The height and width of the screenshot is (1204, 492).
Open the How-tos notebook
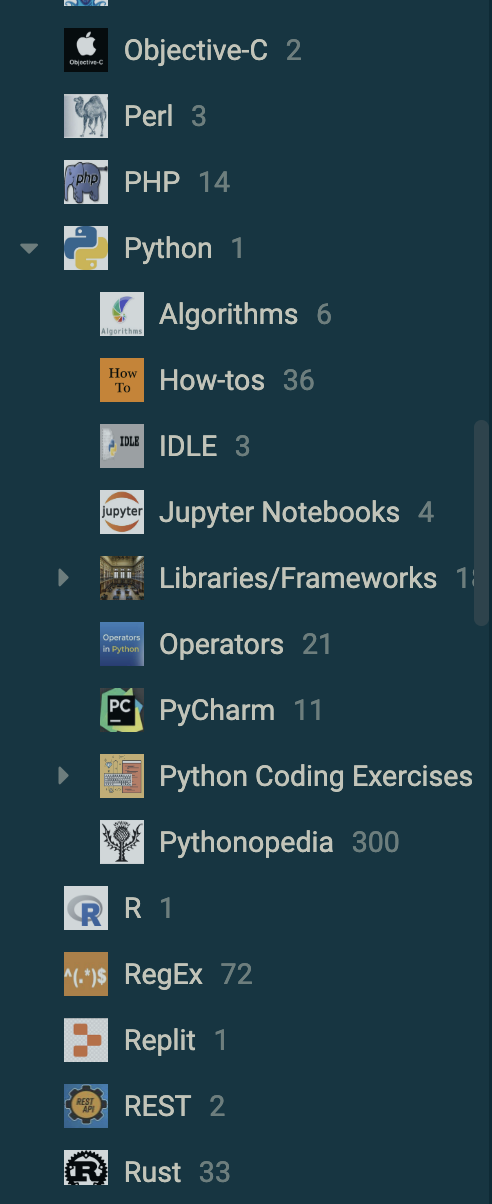pyautogui.click(x=212, y=380)
